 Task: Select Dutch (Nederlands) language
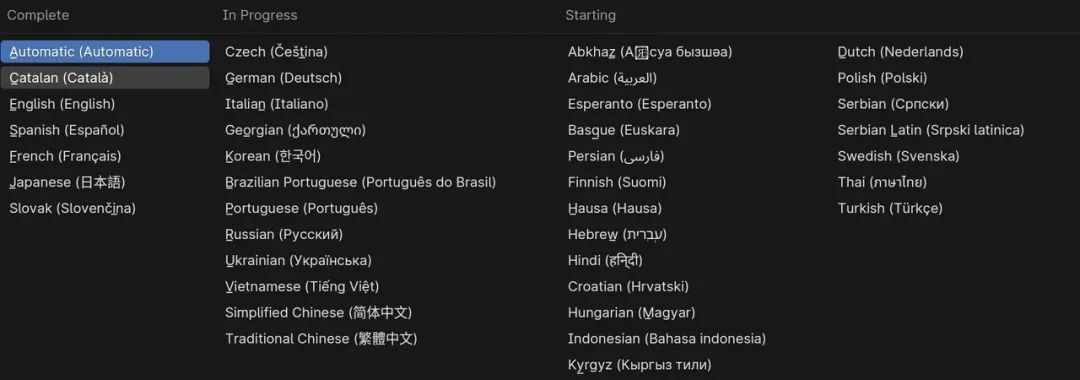(x=900, y=52)
